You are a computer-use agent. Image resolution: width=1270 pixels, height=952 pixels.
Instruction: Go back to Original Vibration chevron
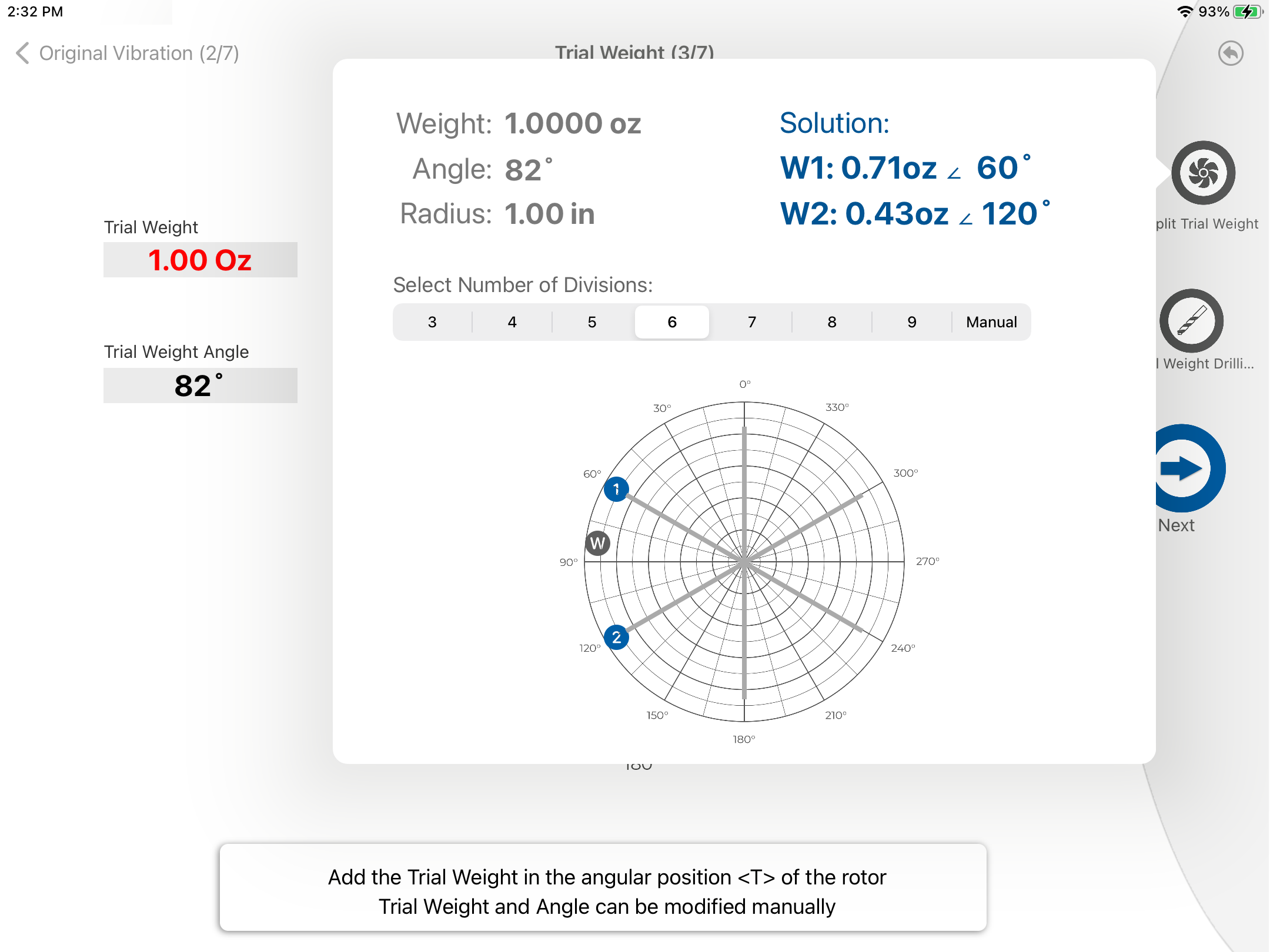point(22,53)
